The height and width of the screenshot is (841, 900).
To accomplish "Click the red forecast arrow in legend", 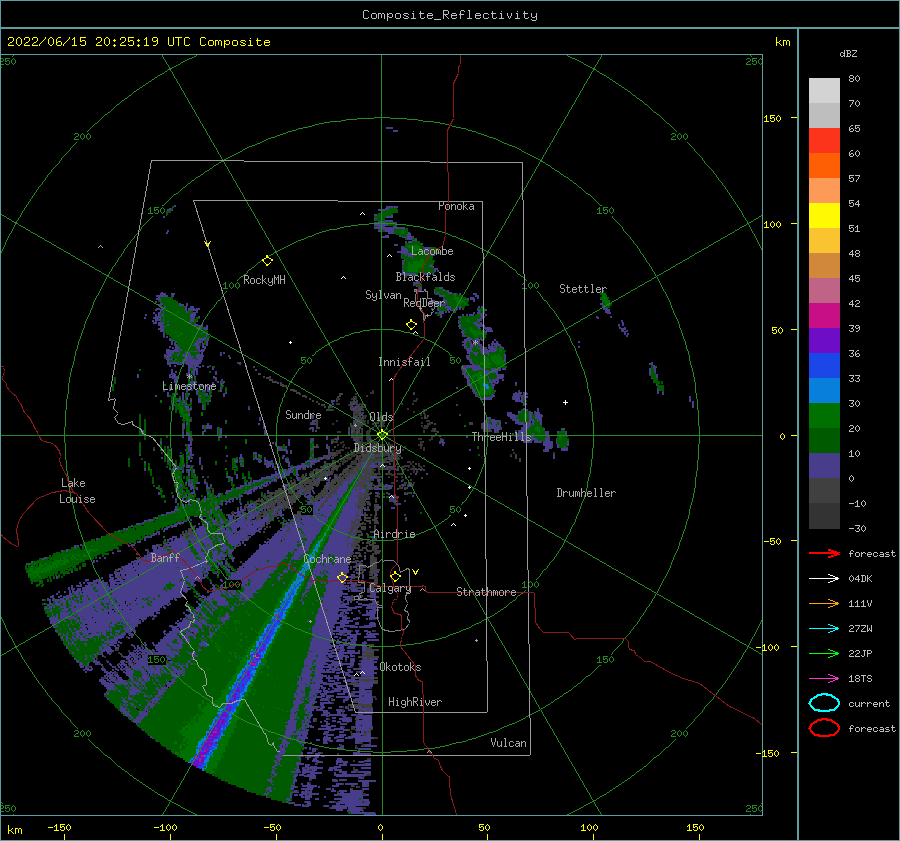I will click(x=824, y=553).
